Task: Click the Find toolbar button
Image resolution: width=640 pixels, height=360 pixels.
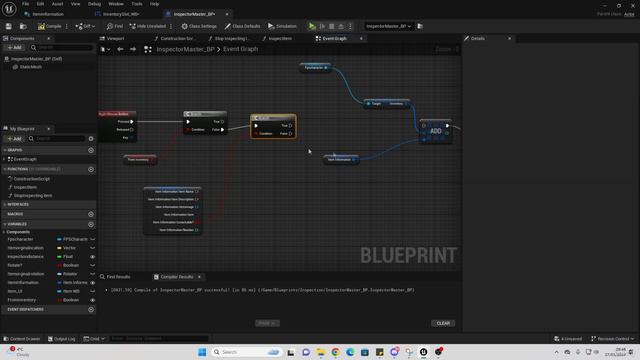Action: coord(115,26)
